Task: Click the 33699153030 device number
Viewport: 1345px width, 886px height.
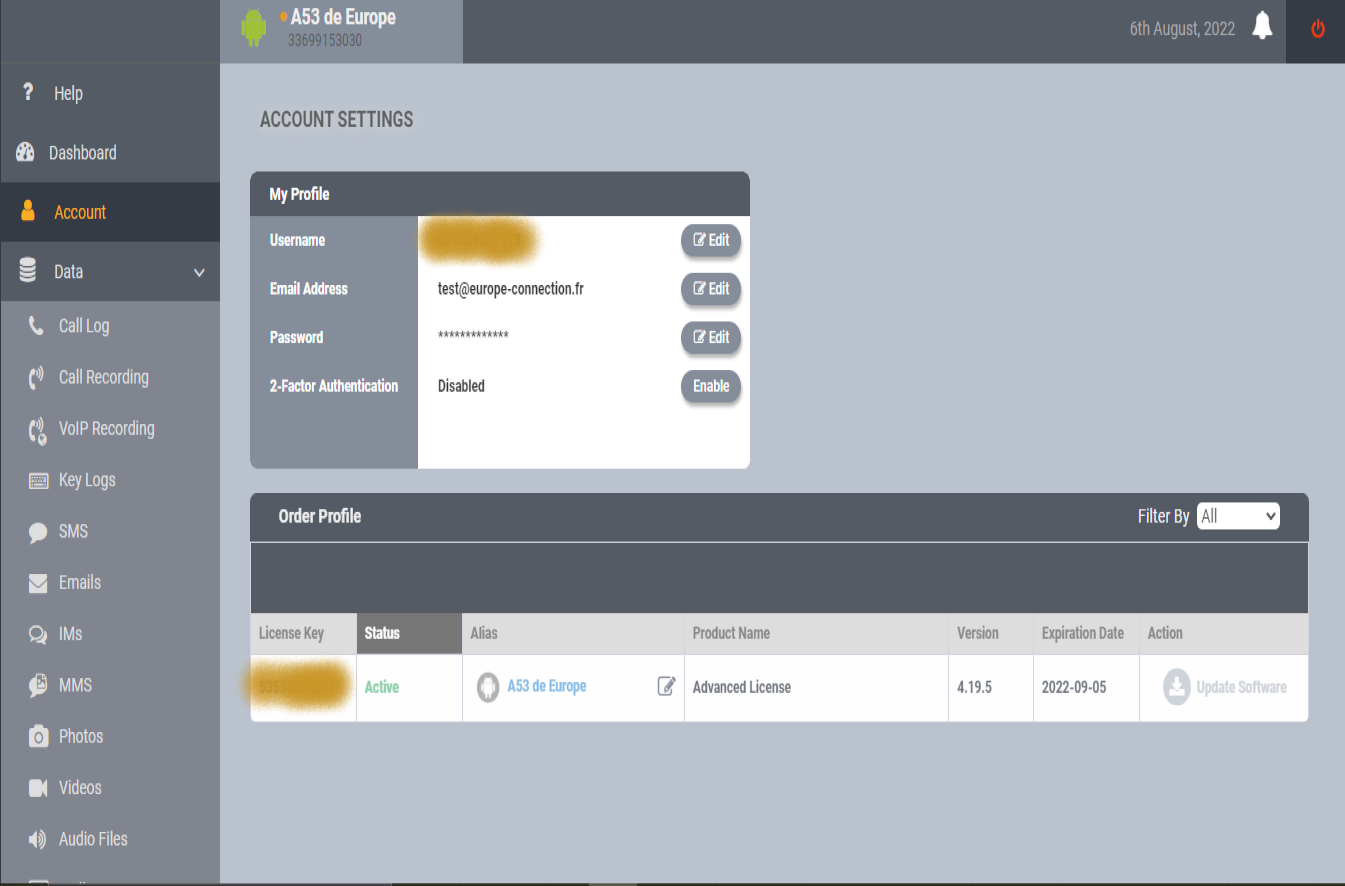Action: coord(325,41)
